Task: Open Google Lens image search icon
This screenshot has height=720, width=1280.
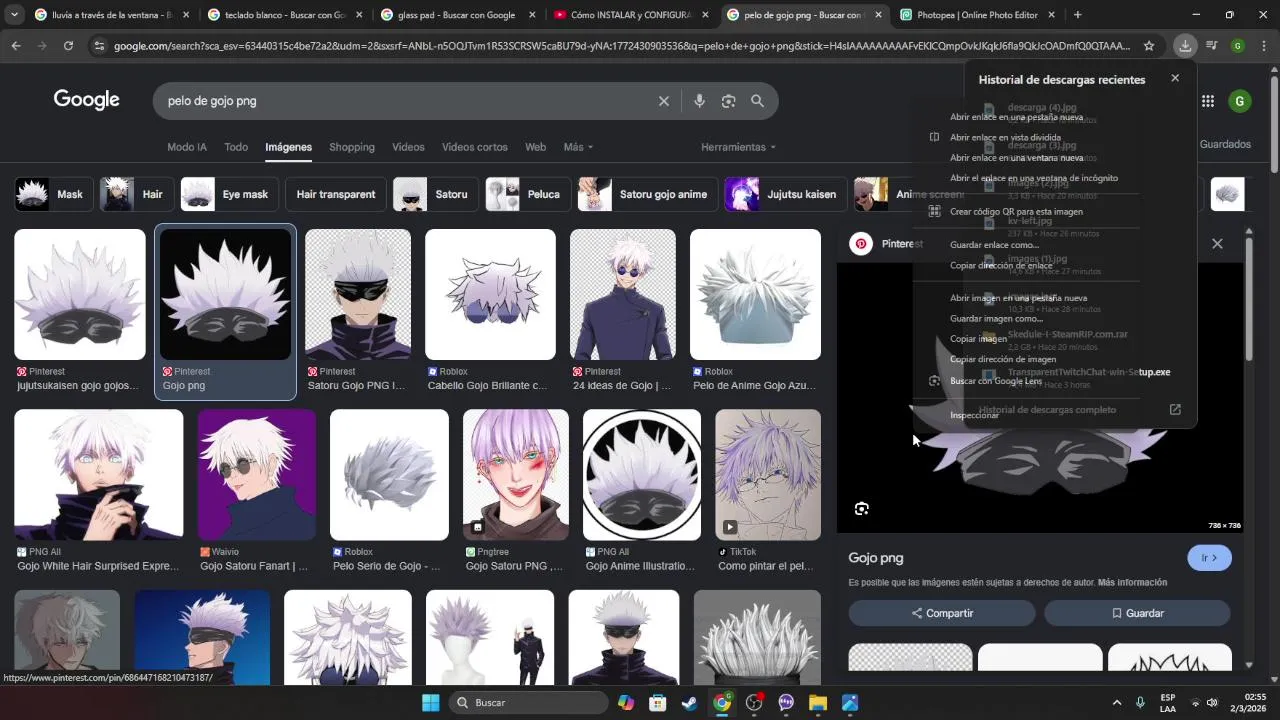Action: (728, 101)
